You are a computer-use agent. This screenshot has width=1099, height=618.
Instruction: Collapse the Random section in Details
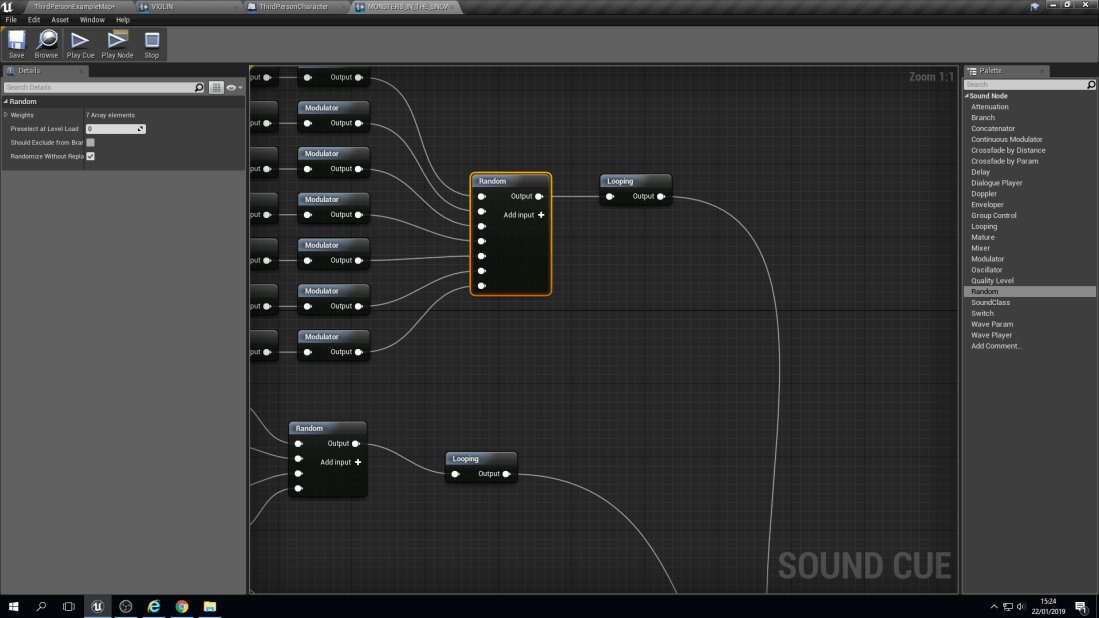(x=6, y=101)
